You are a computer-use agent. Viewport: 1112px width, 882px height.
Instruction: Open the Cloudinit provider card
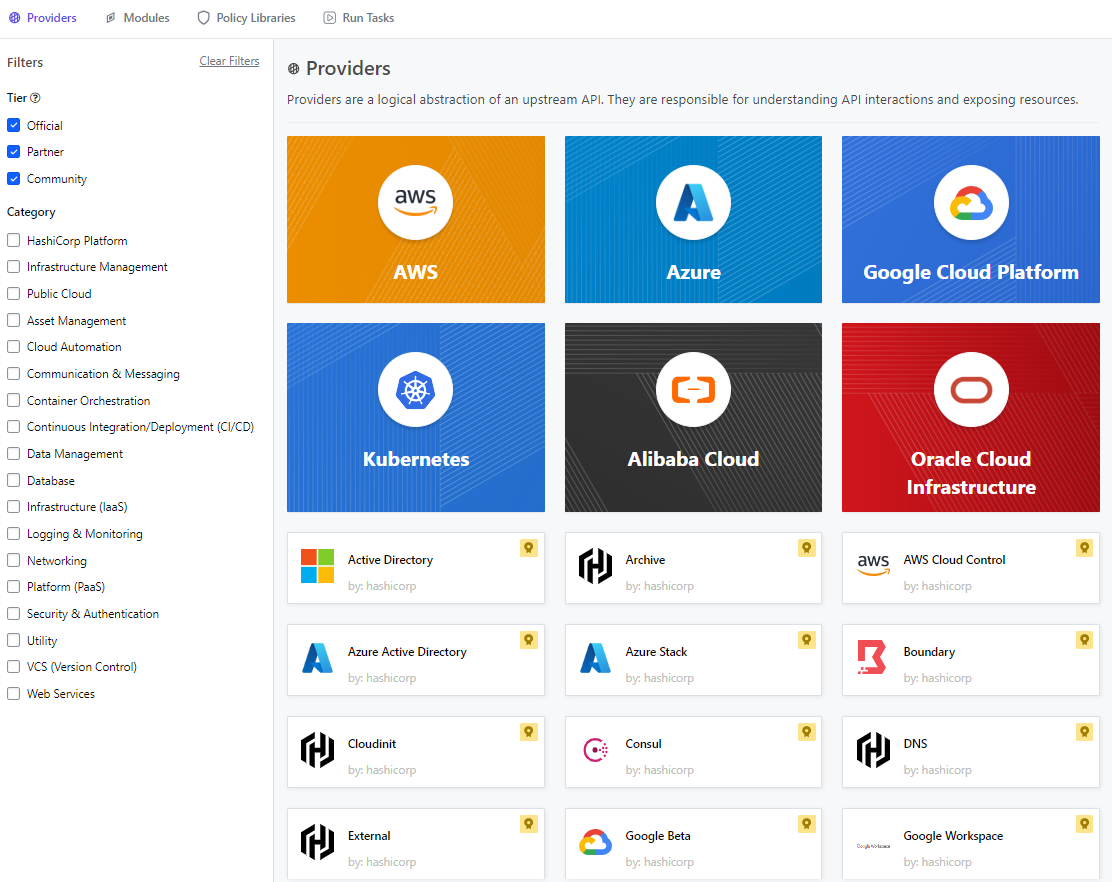[x=415, y=752]
